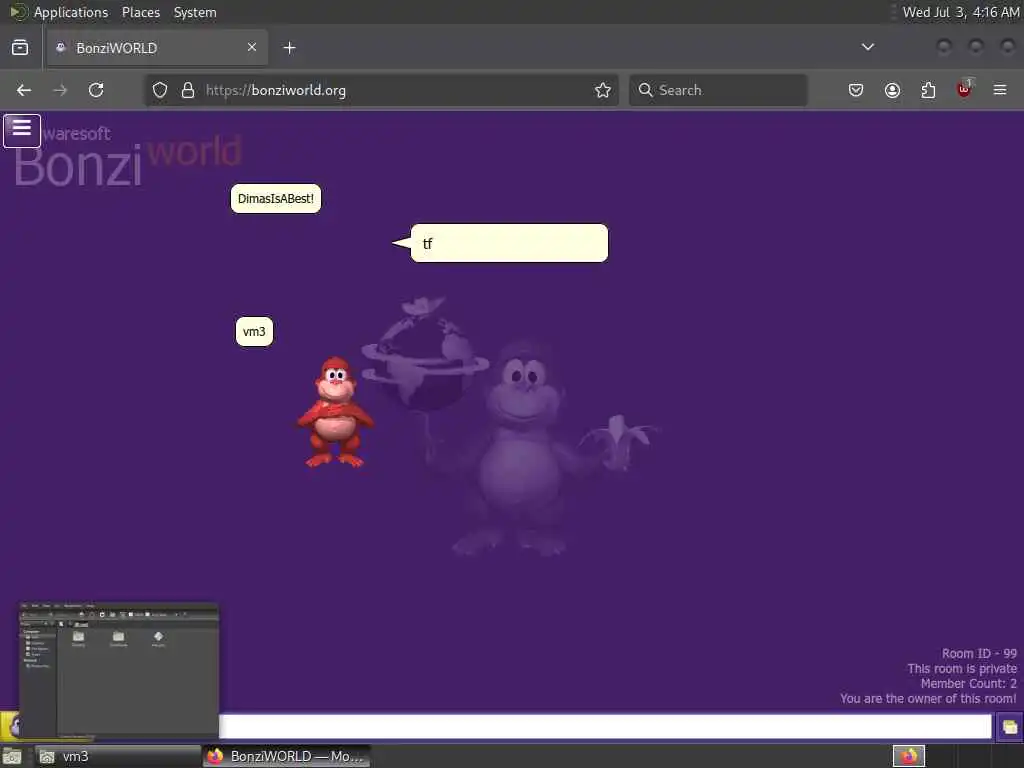
Task: Click the vm3 name tag above Bonzi
Action: point(254,332)
